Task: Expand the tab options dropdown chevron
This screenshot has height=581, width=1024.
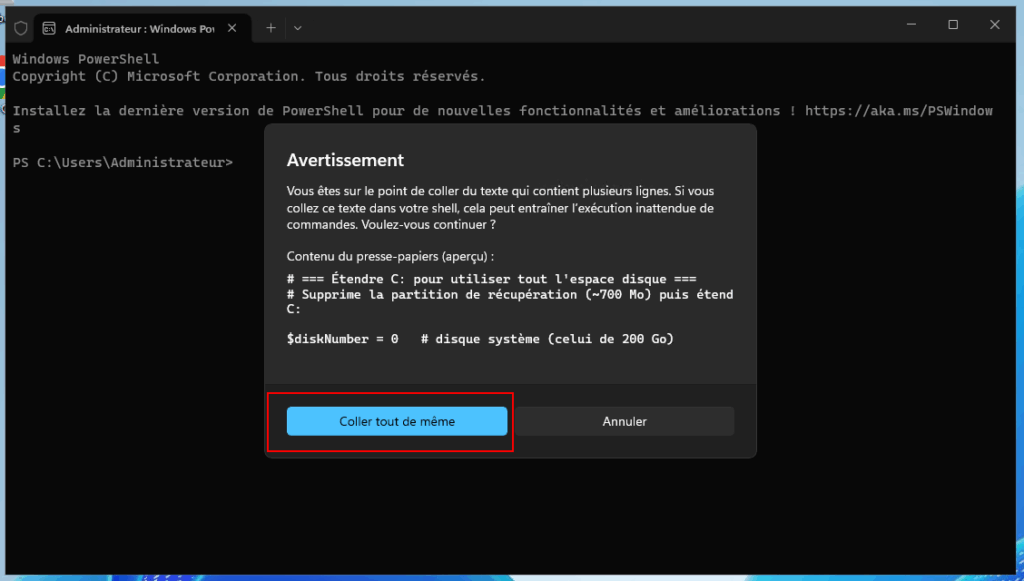Action: pos(297,27)
